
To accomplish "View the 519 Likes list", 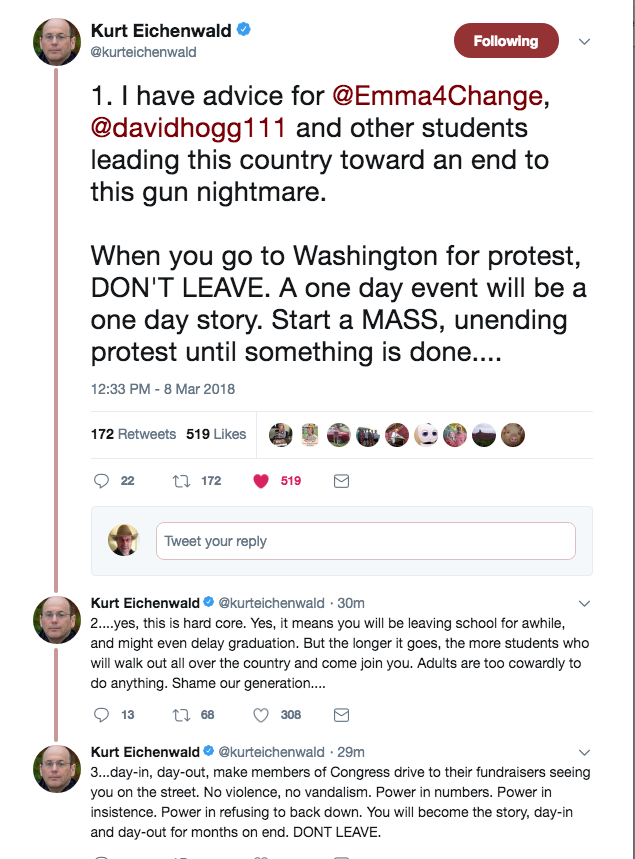I will [x=216, y=434].
